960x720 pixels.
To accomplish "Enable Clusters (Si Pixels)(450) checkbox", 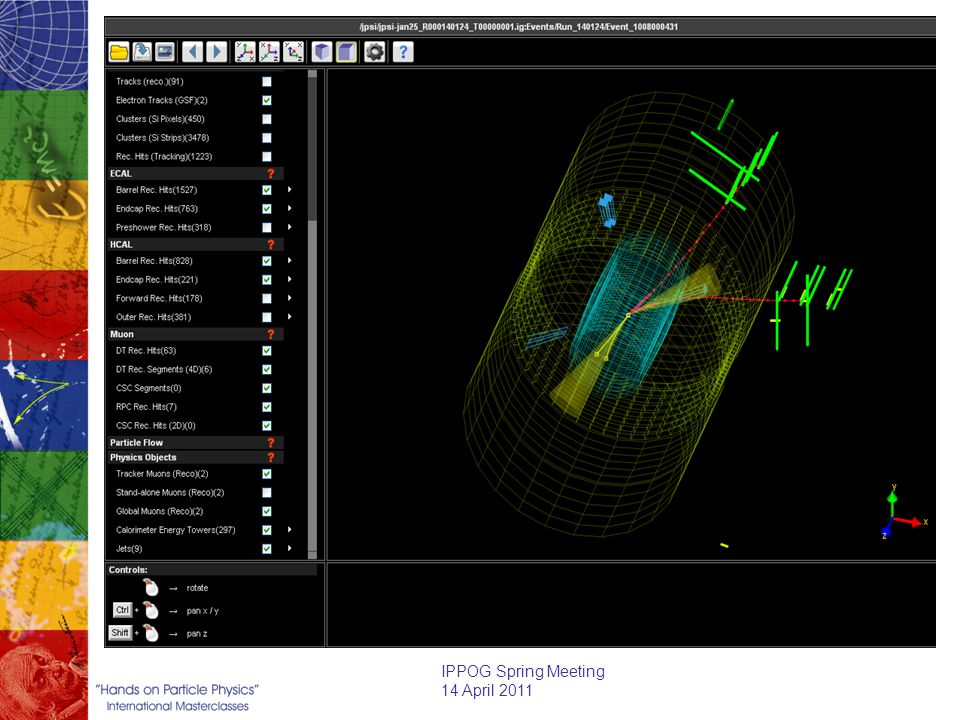I will pos(267,119).
